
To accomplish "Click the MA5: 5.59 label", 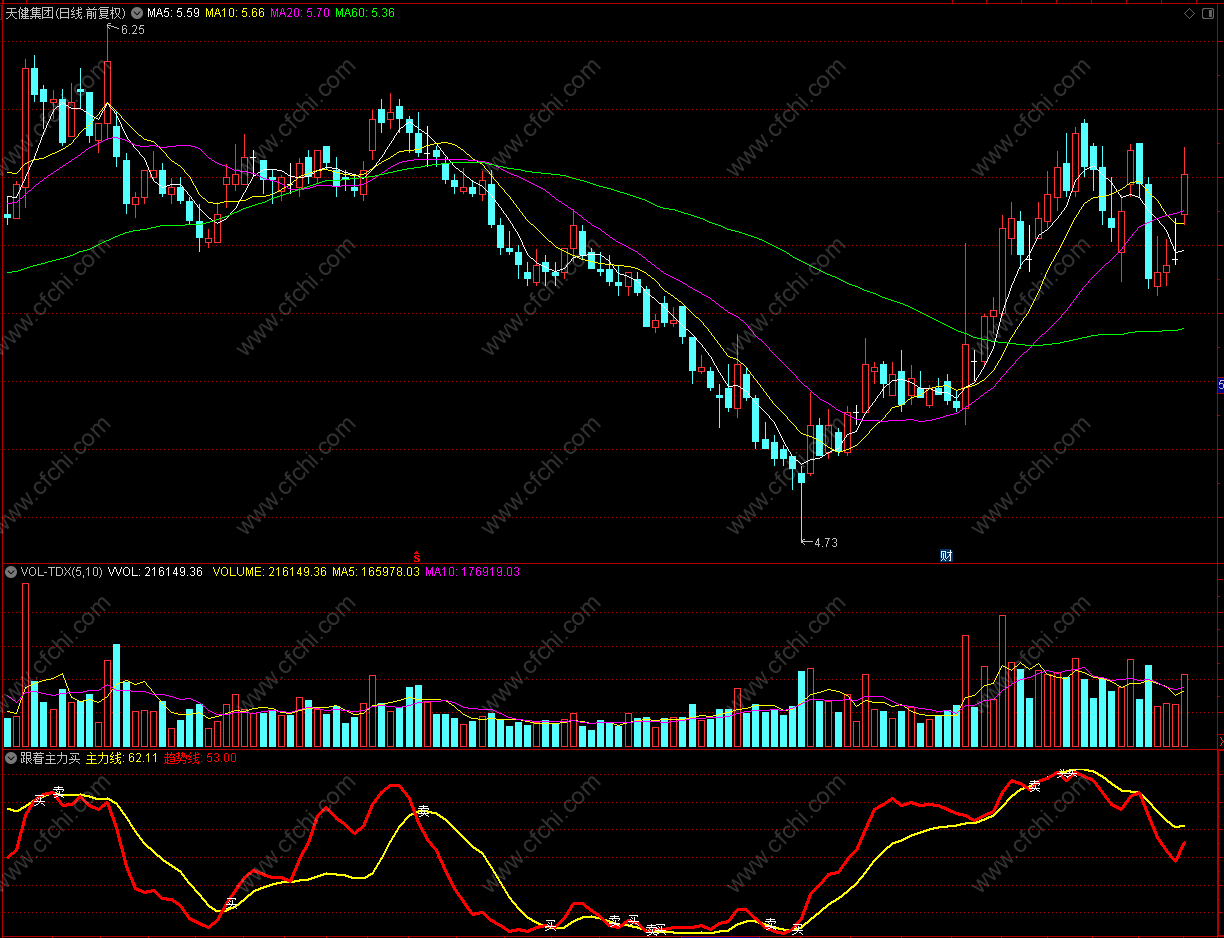I will [173, 13].
